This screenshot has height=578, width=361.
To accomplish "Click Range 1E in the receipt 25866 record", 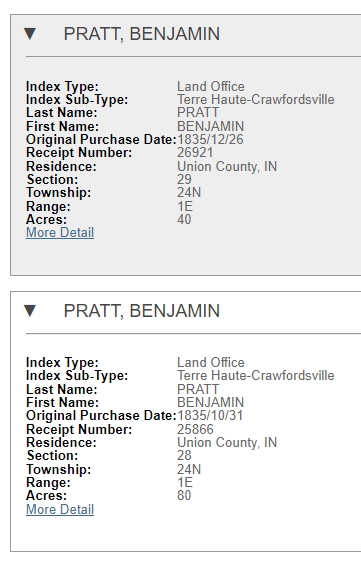I will click(x=185, y=482).
